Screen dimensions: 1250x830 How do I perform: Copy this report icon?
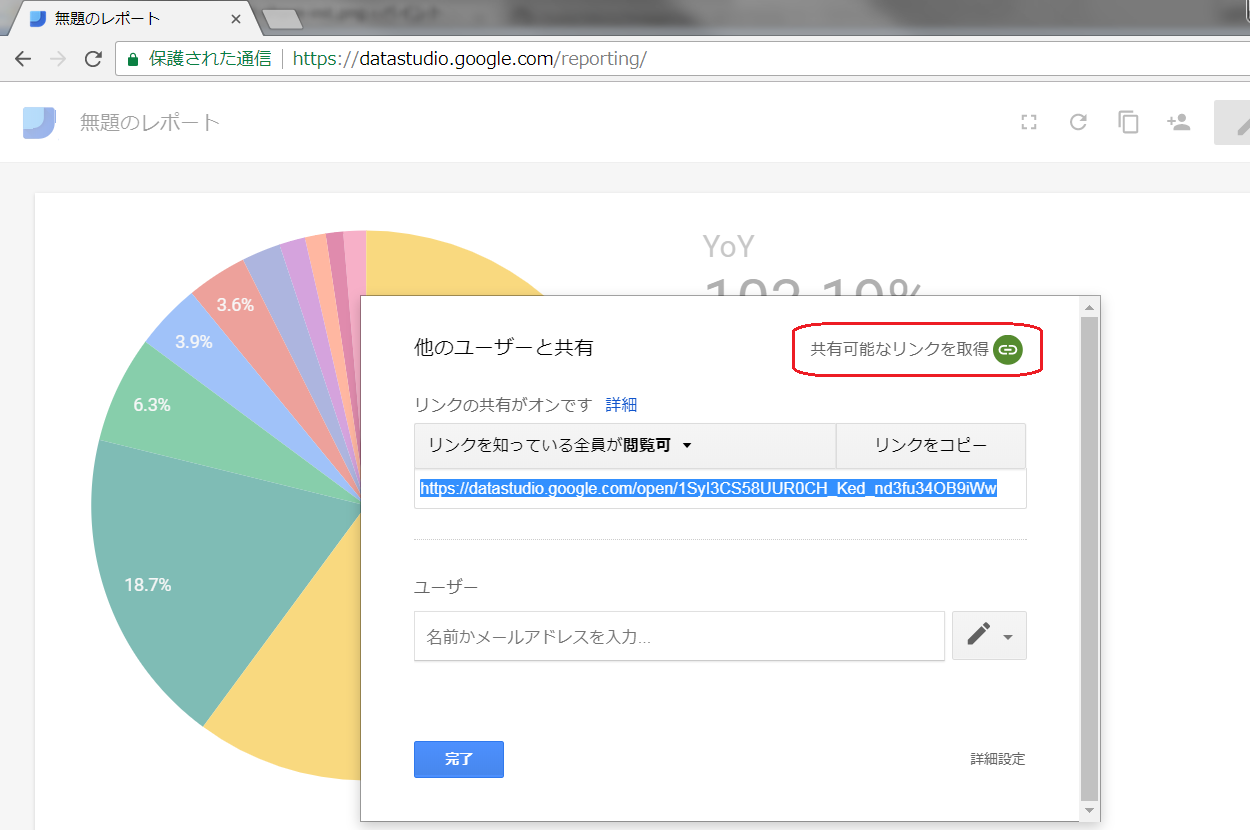(x=1128, y=123)
